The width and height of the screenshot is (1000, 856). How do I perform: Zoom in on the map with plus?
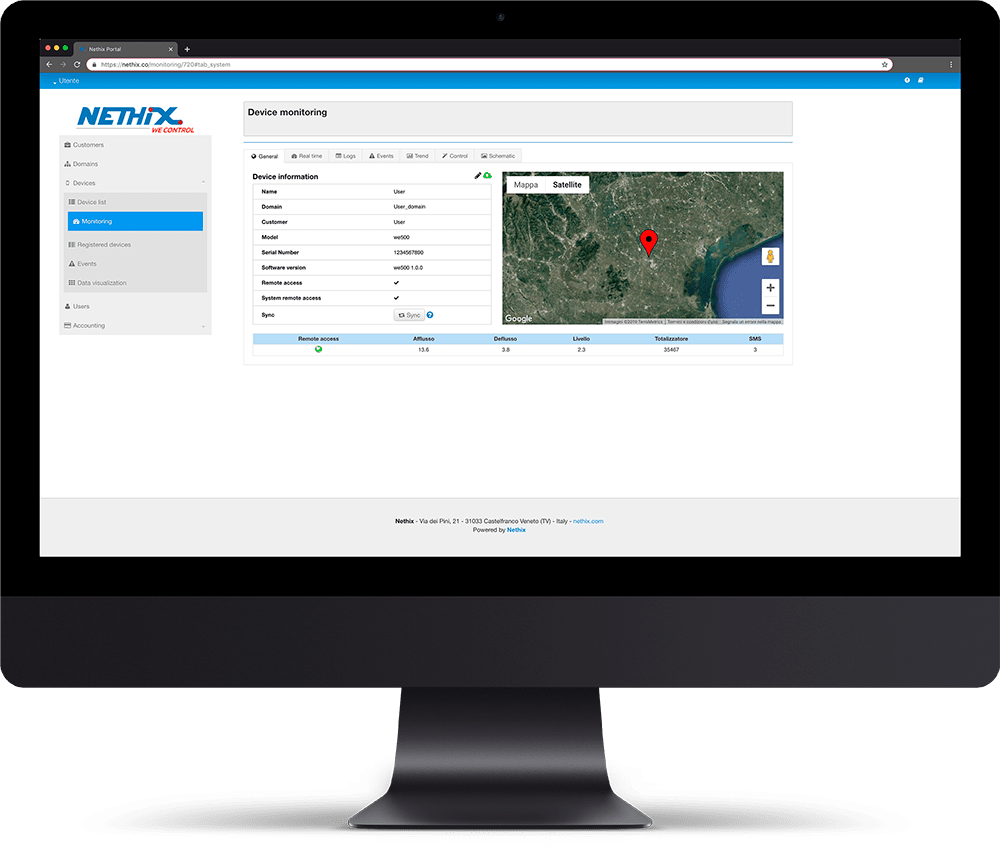770,288
